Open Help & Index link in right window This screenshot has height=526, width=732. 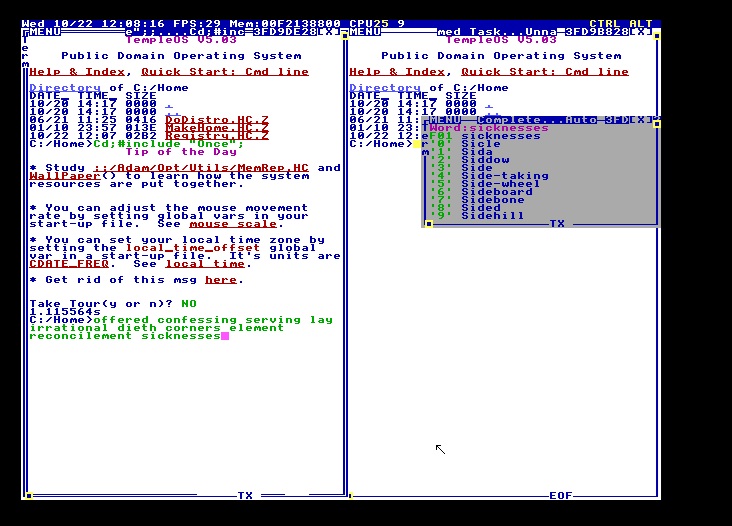[397, 72]
